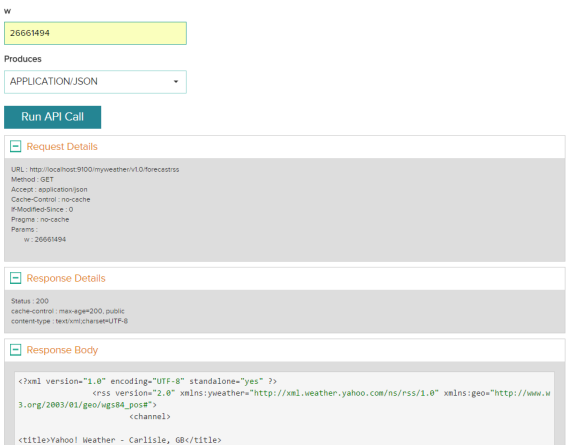
Task: Click the Carlisle, GB title line
Action: tap(120, 440)
